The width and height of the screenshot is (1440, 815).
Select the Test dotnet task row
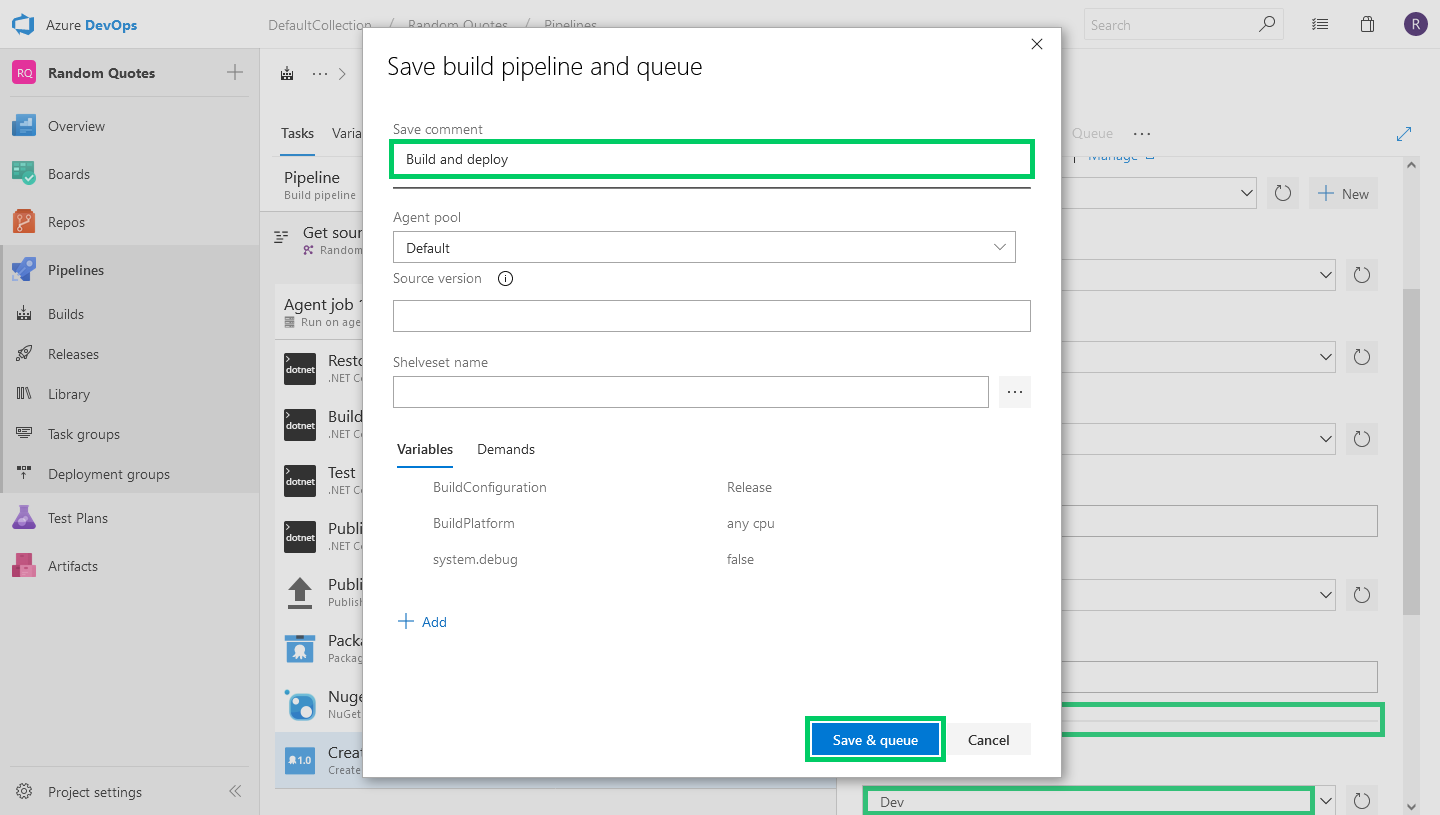pos(319,480)
